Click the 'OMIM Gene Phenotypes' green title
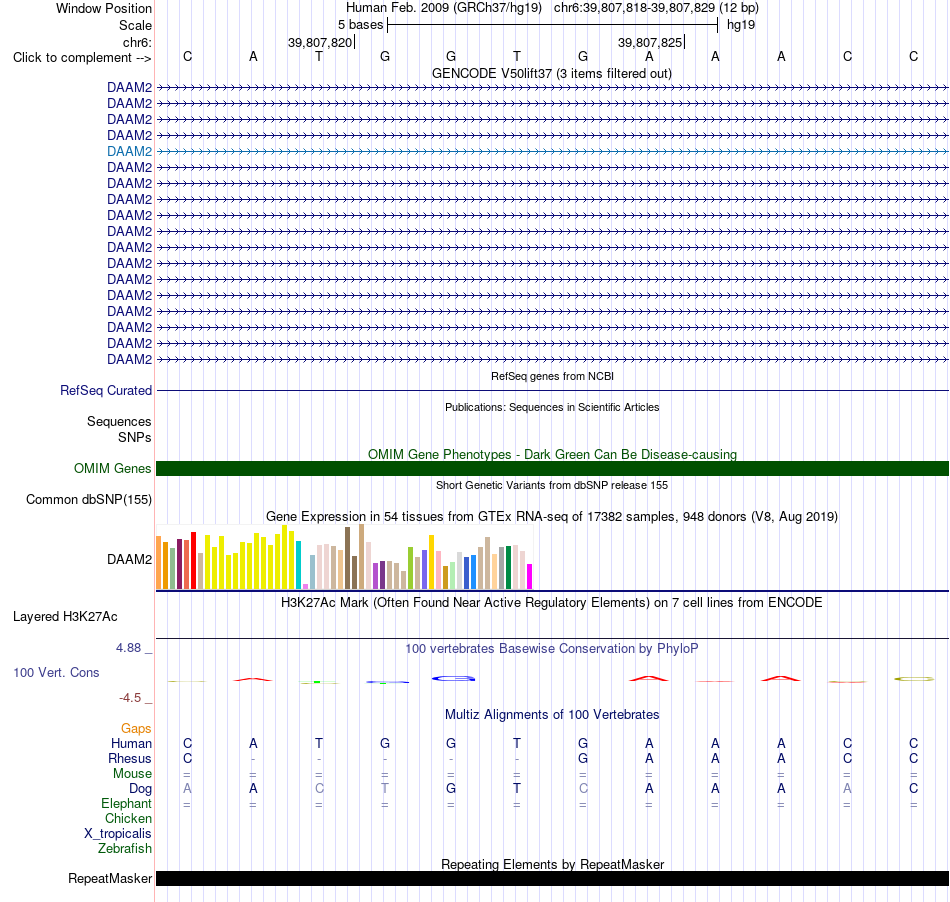 click(x=552, y=454)
